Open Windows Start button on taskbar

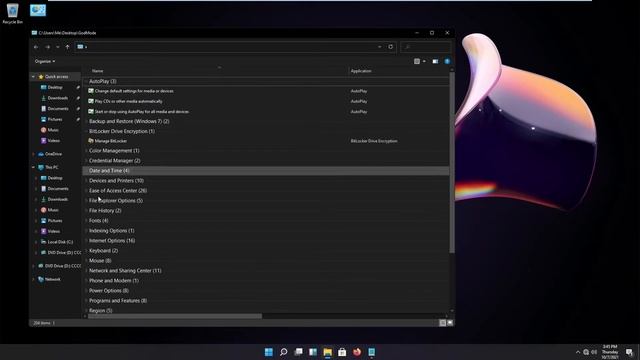point(269,352)
